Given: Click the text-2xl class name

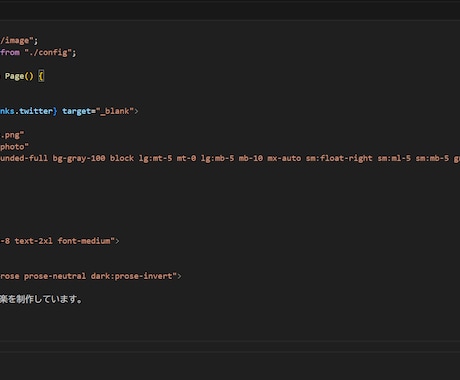Looking at the screenshot, I should tap(33, 241).
